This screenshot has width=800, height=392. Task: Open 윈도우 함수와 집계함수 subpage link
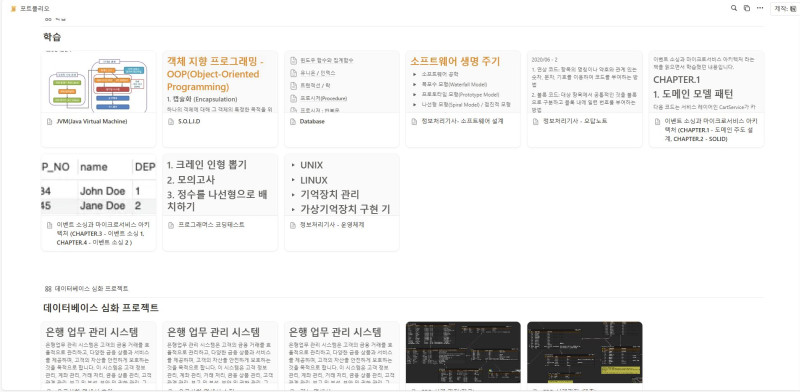coord(327,60)
